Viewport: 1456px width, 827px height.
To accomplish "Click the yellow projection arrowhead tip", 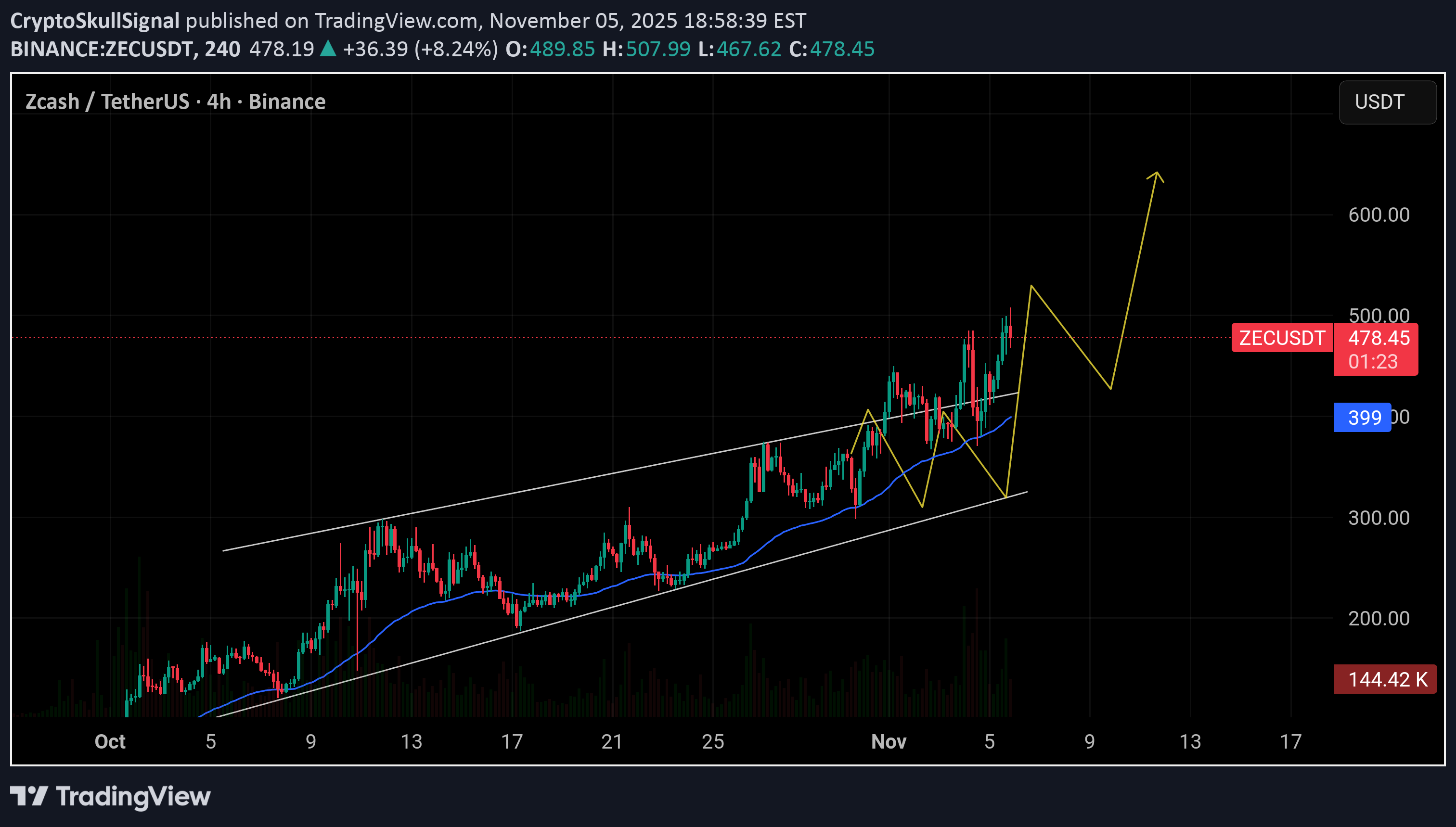I will [1157, 173].
